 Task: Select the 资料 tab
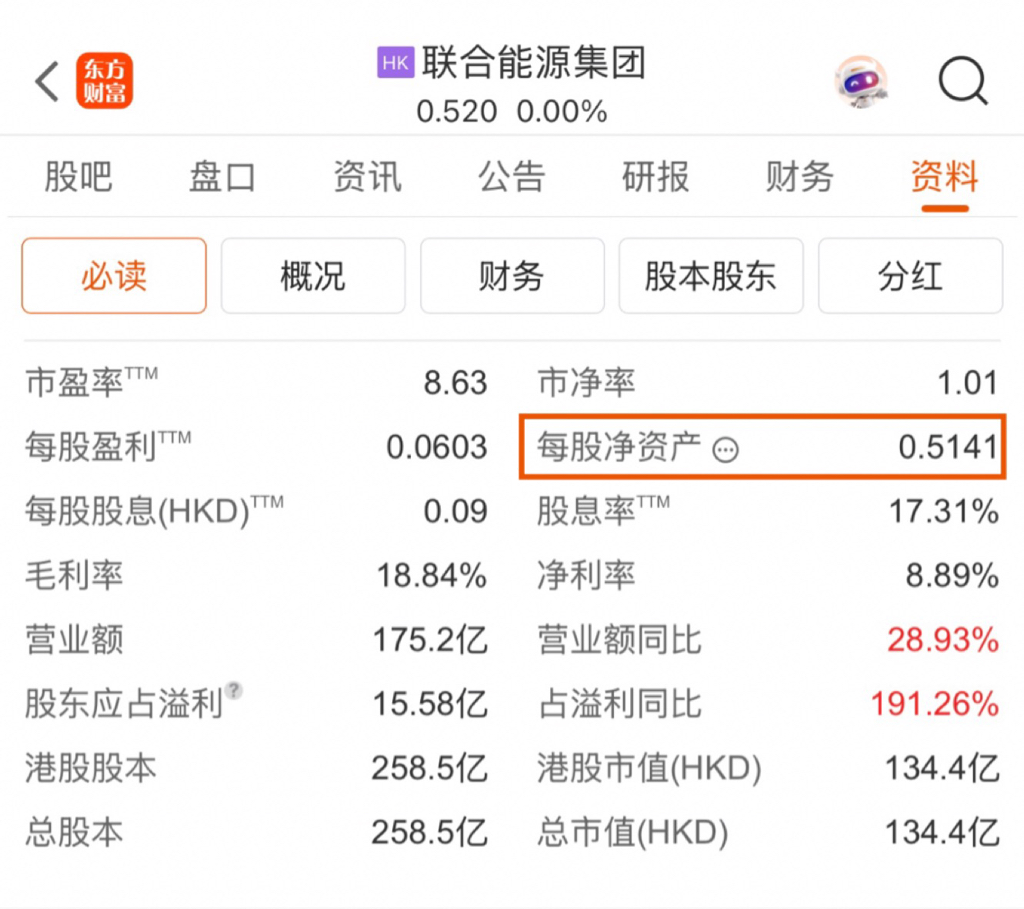click(945, 177)
